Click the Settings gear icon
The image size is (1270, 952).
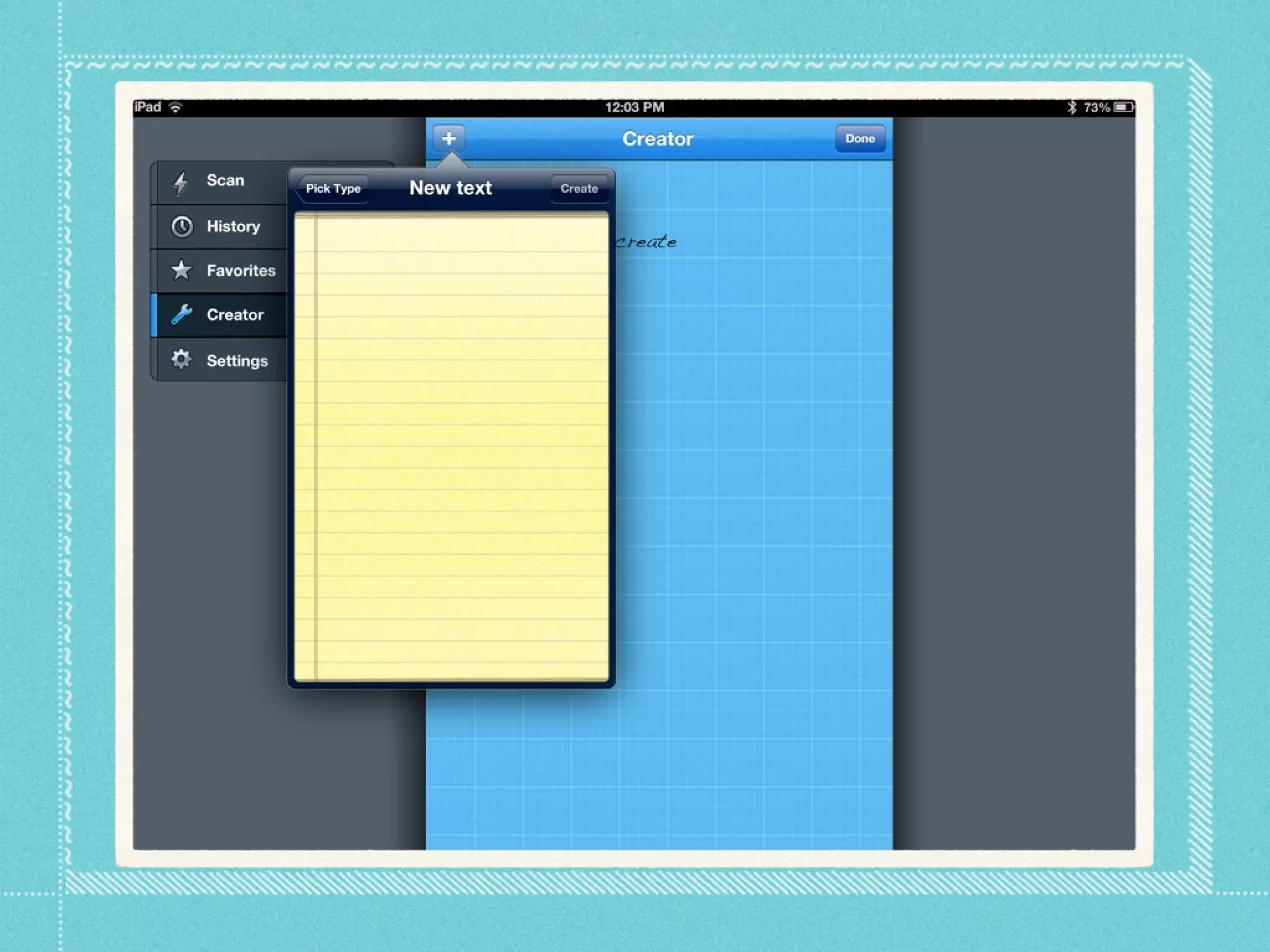(181, 359)
